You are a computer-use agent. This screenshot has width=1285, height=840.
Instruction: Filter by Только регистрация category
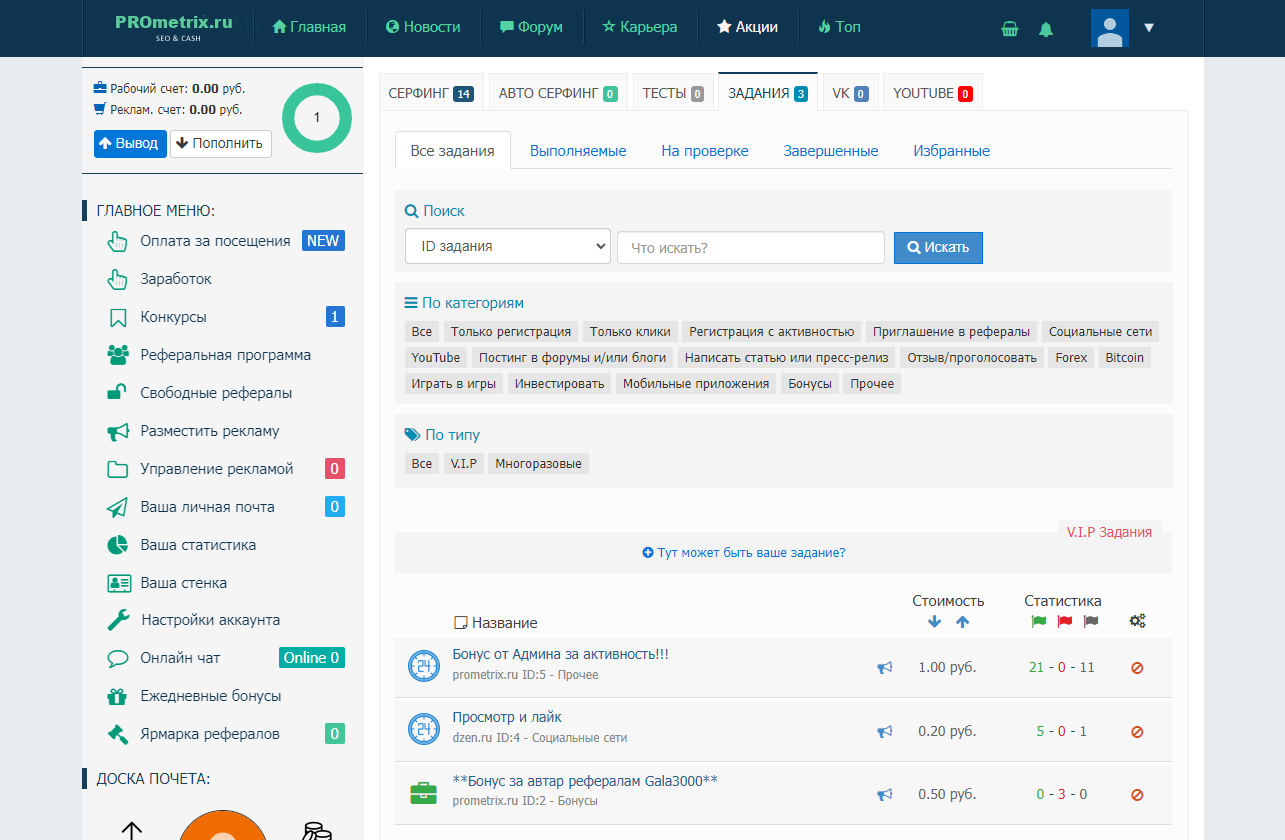pyautogui.click(x=511, y=332)
